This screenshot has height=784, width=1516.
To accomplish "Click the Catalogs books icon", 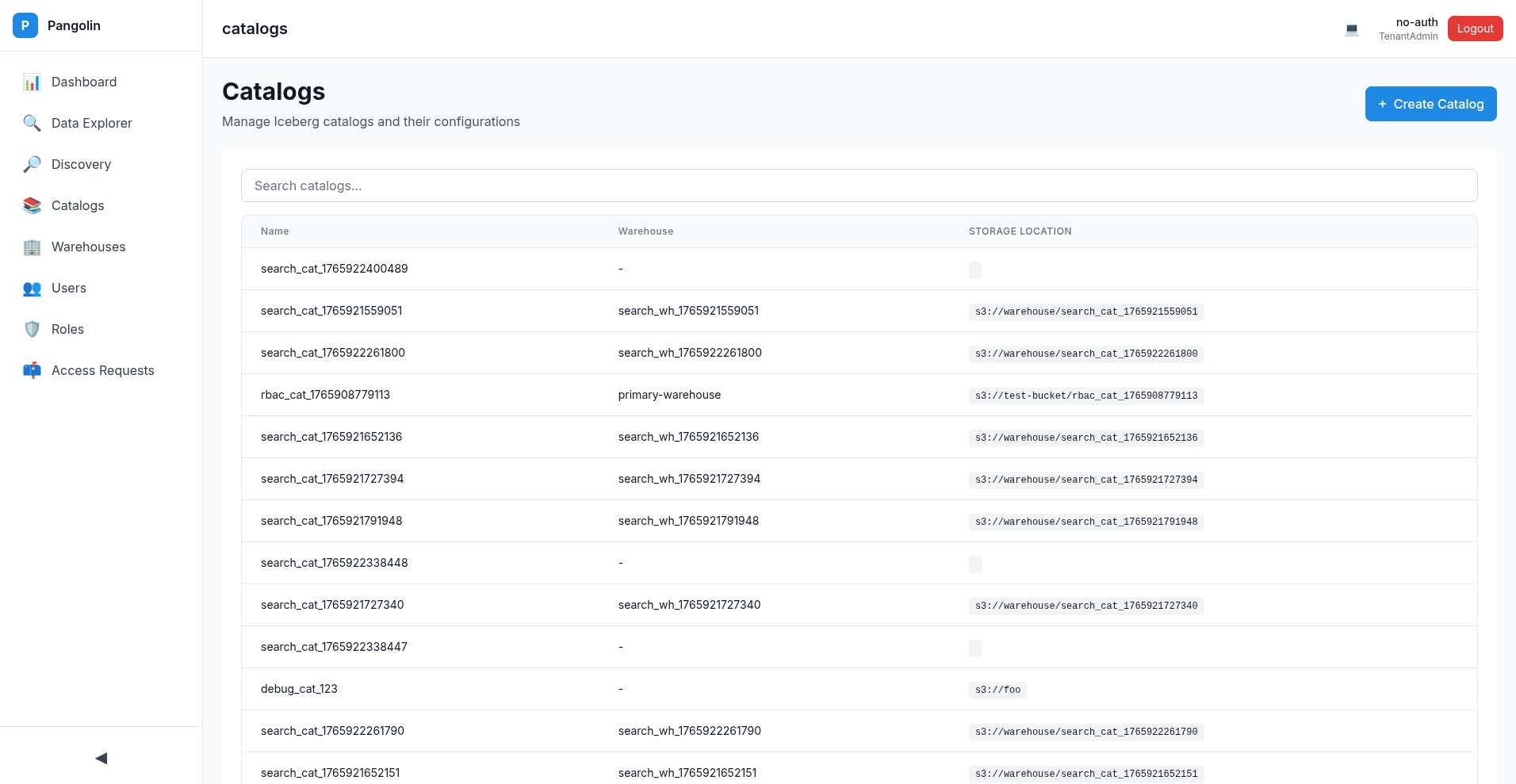I will (x=32, y=205).
